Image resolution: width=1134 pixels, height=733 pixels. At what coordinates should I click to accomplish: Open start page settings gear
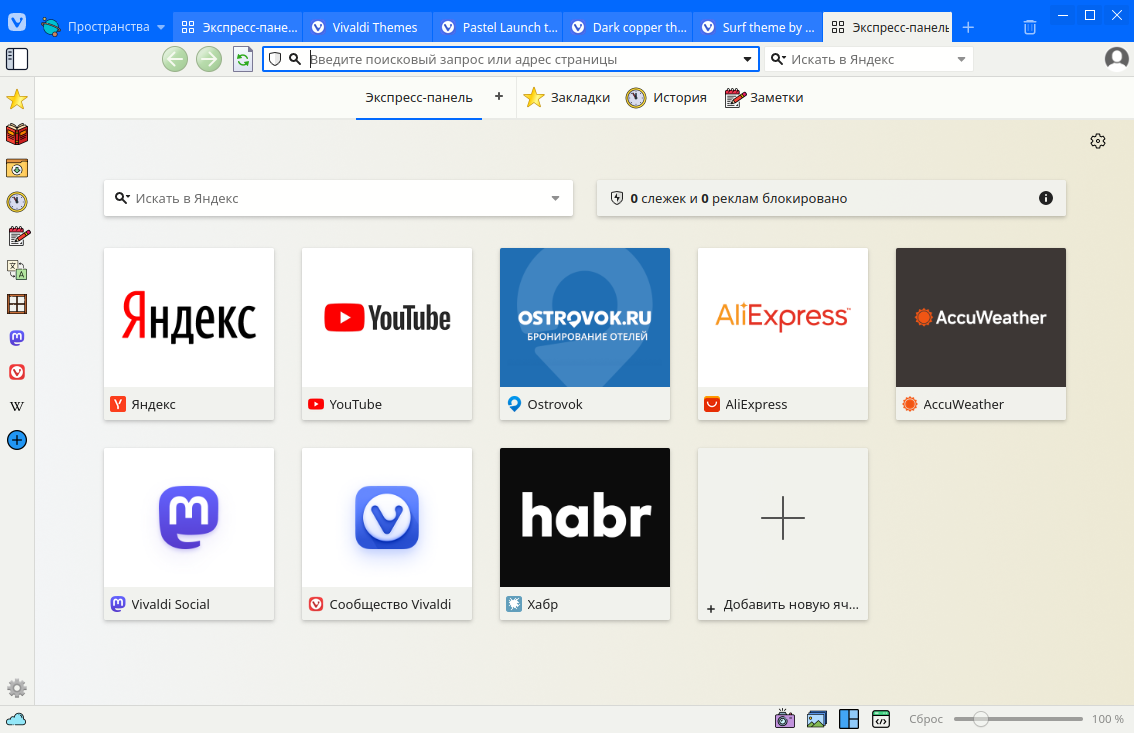[x=1098, y=141]
